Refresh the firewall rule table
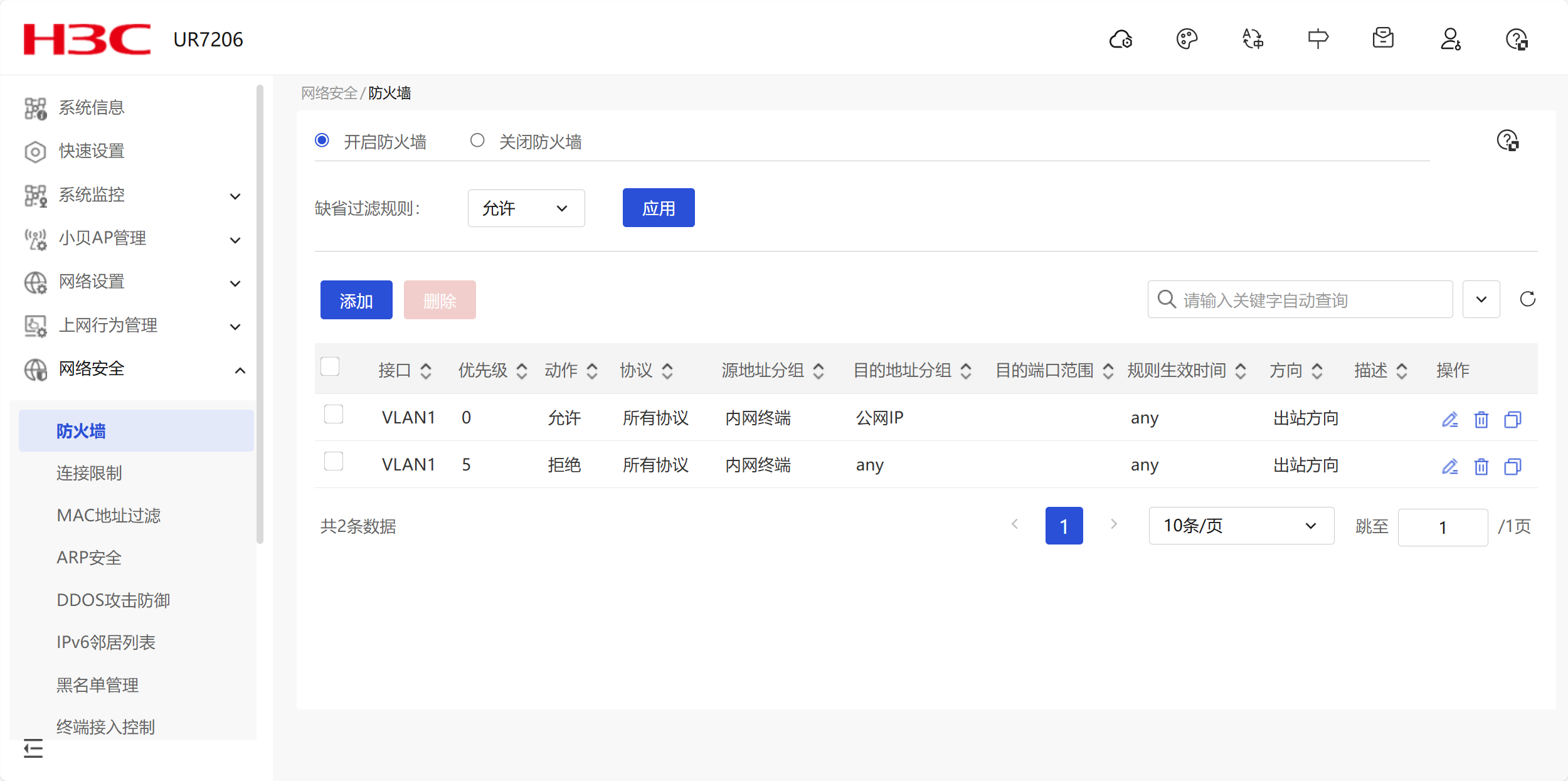Viewport: 1568px width, 781px height. tap(1527, 299)
